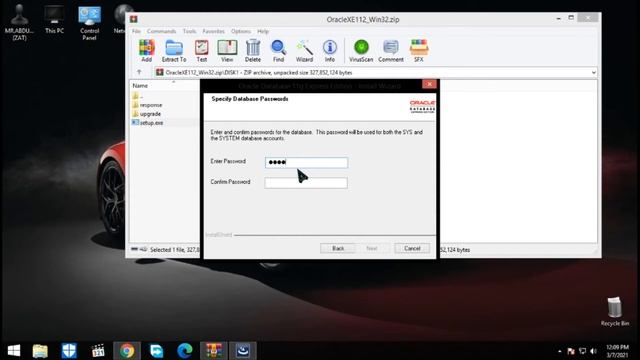The width and height of the screenshot is (640, 360).
Task: Expand the archive path dropdown arrow
Action: click(x=593, y=73)
